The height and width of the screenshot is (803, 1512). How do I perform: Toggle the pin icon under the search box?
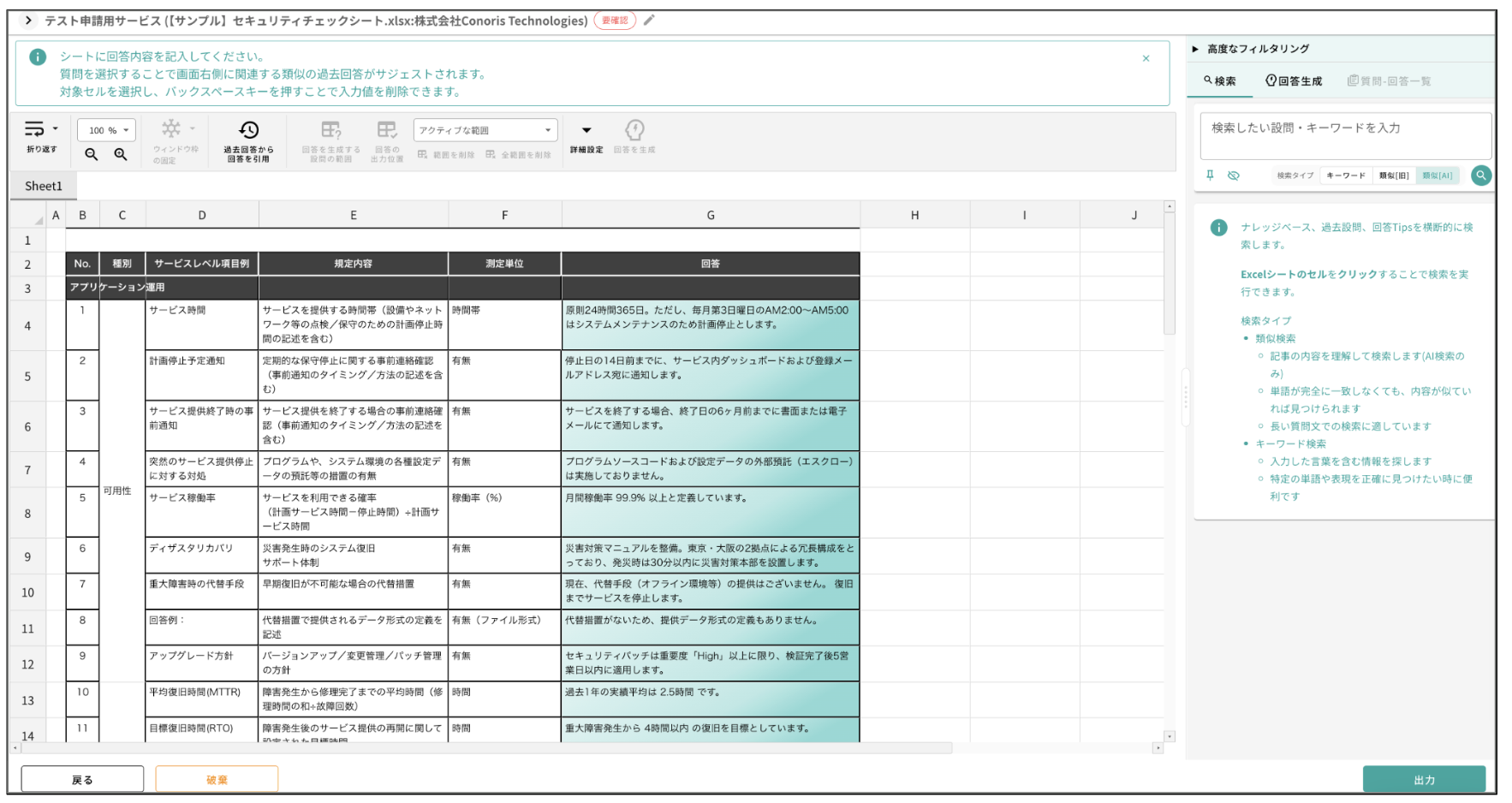(x=1210, y=175)
